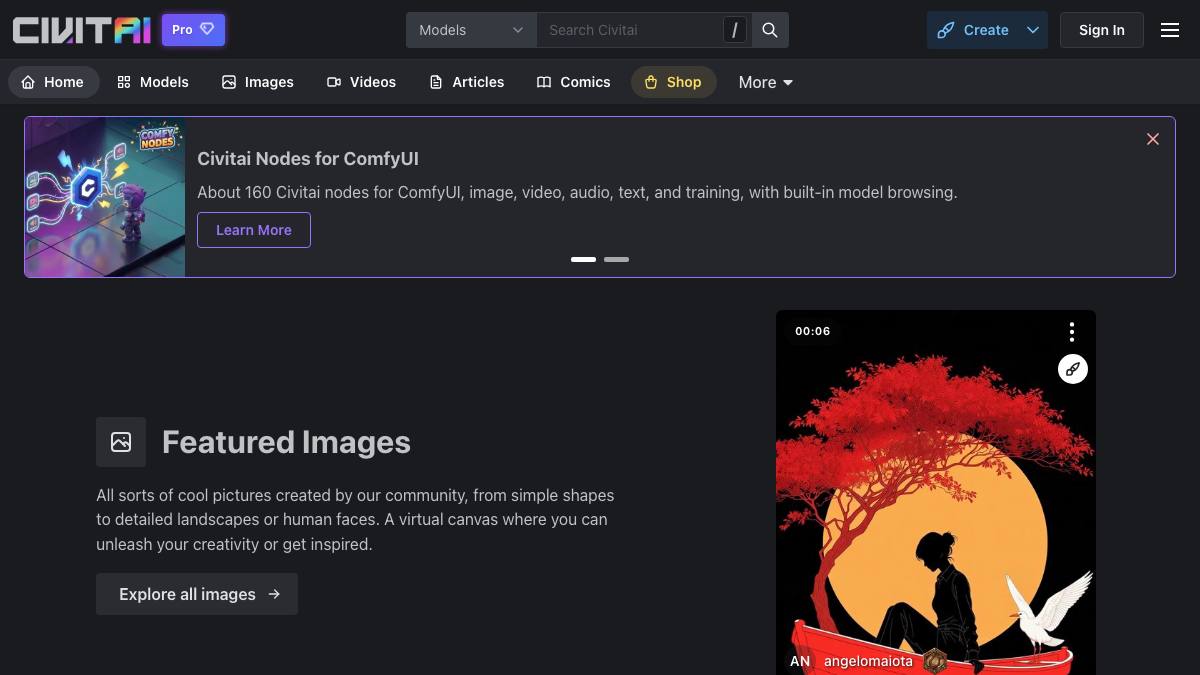Click the Pro diamond badge
The height and width of the screenshot is (675, 1200).
point(193,30)
